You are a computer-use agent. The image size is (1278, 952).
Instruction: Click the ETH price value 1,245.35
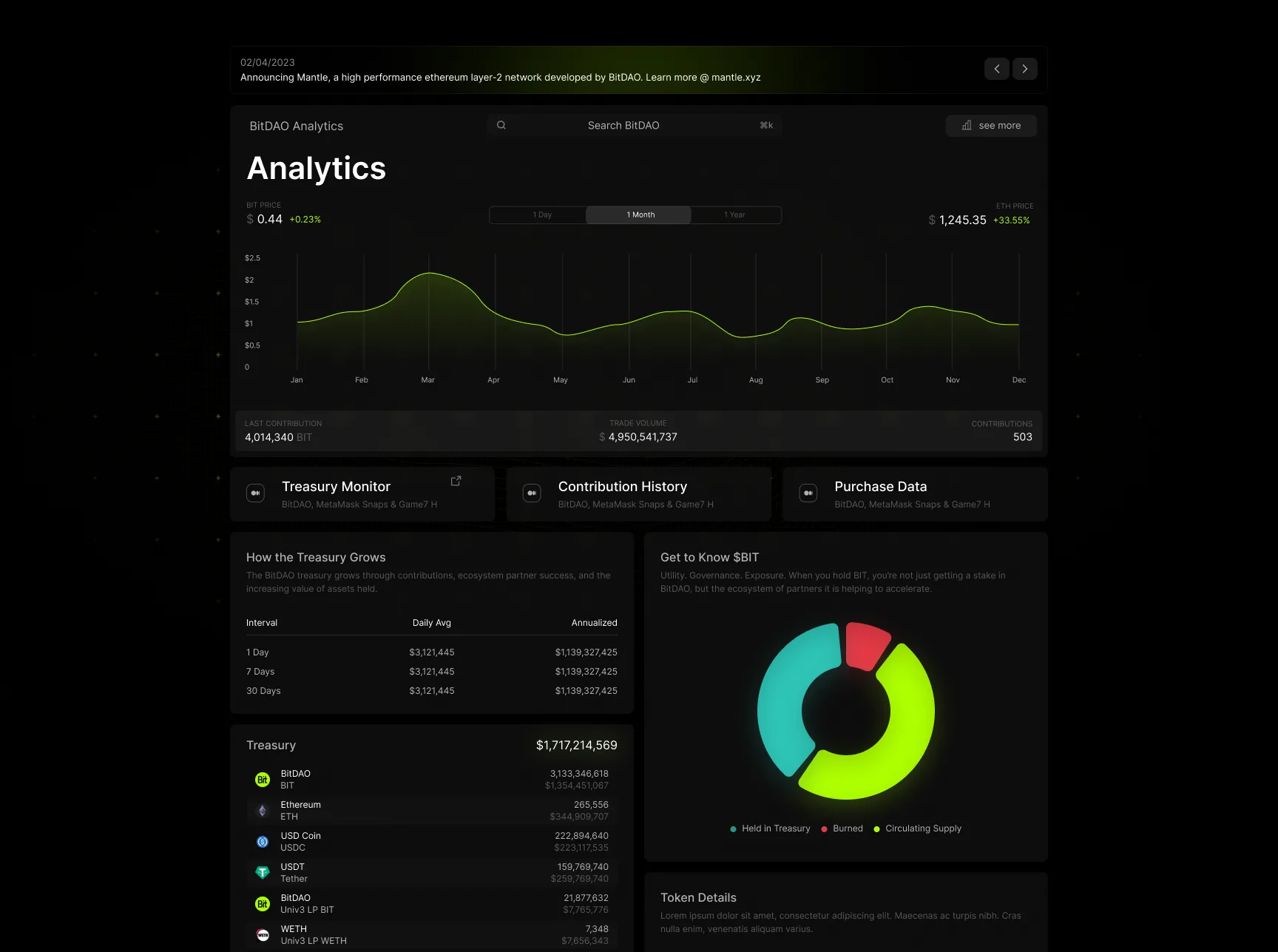[962, 220]
